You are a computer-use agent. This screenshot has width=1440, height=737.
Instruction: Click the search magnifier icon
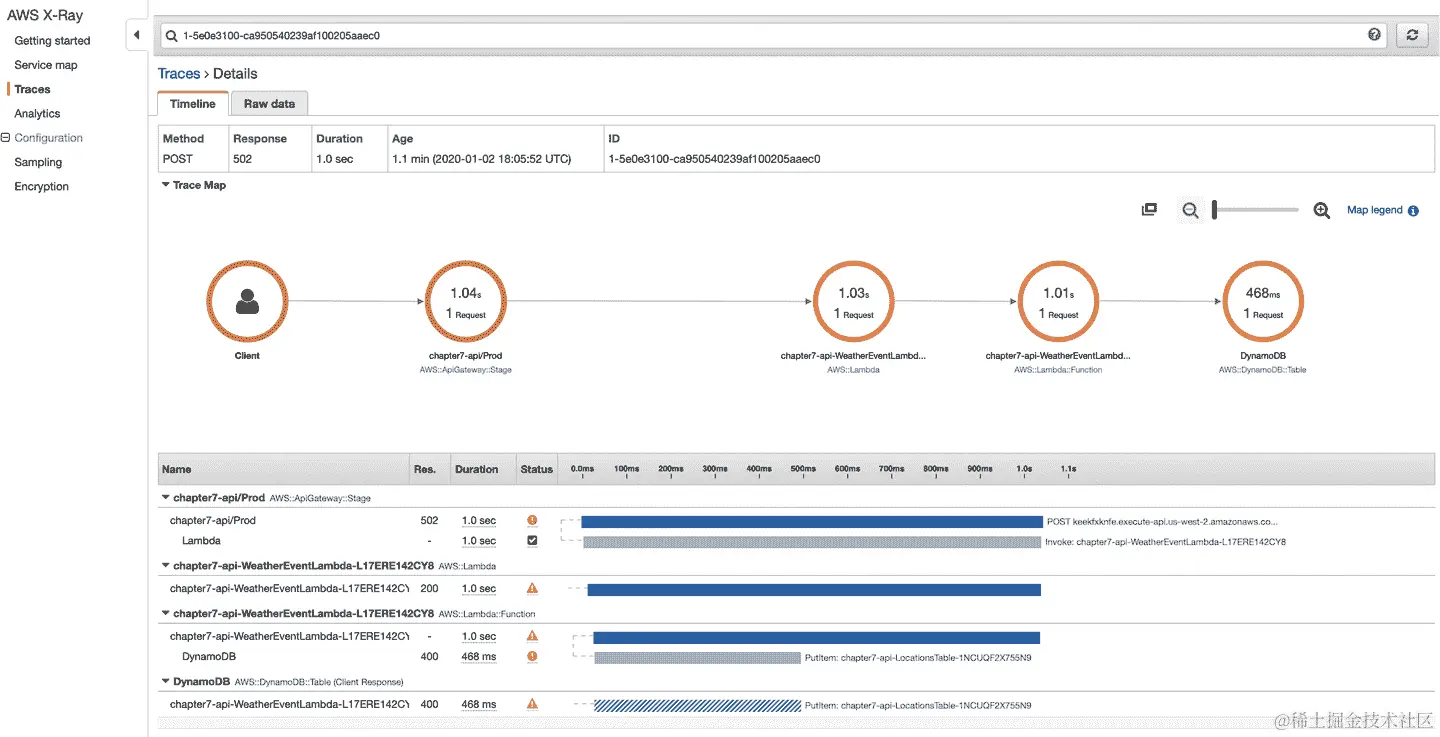click(x=171, y=35)
